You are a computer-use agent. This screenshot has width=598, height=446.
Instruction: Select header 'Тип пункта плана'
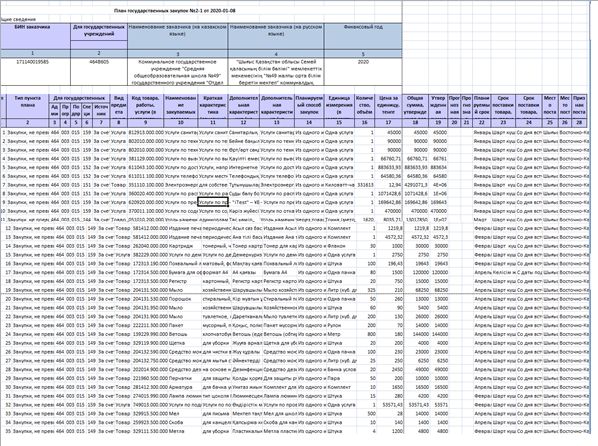coord(27,106)
